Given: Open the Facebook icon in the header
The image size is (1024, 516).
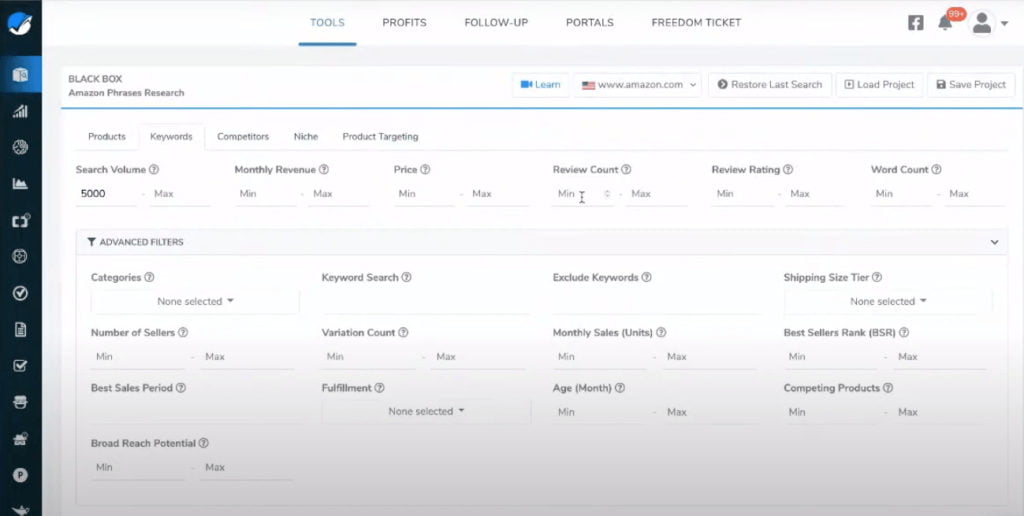Looking at the screenshot, I should 916,23.
